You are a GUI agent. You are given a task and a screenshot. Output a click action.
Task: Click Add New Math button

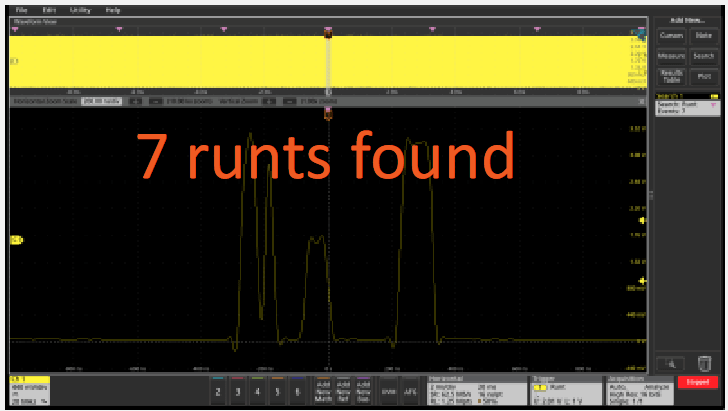[323, 391]
